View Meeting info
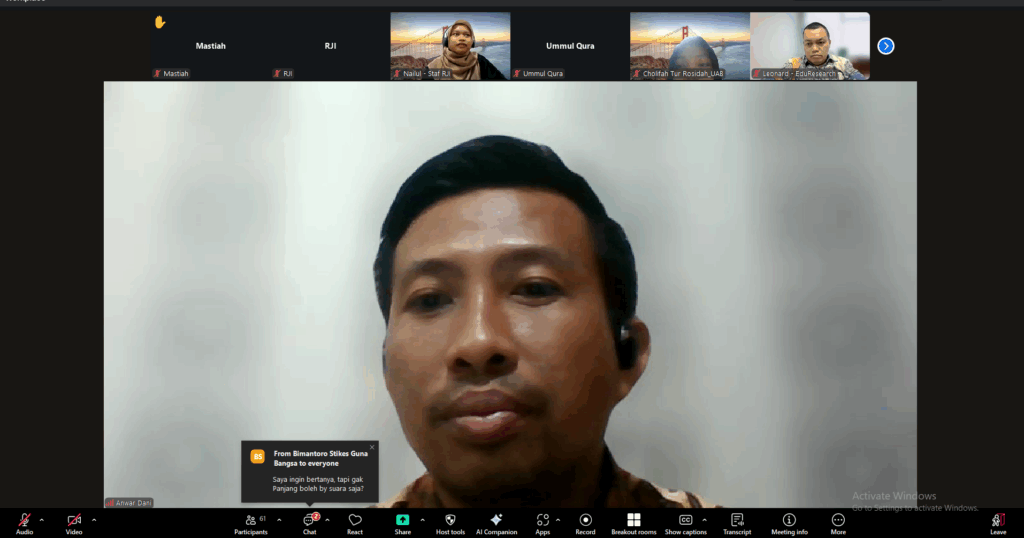The height and width of the screenshot is (538, 1024). tap(789, 524)
